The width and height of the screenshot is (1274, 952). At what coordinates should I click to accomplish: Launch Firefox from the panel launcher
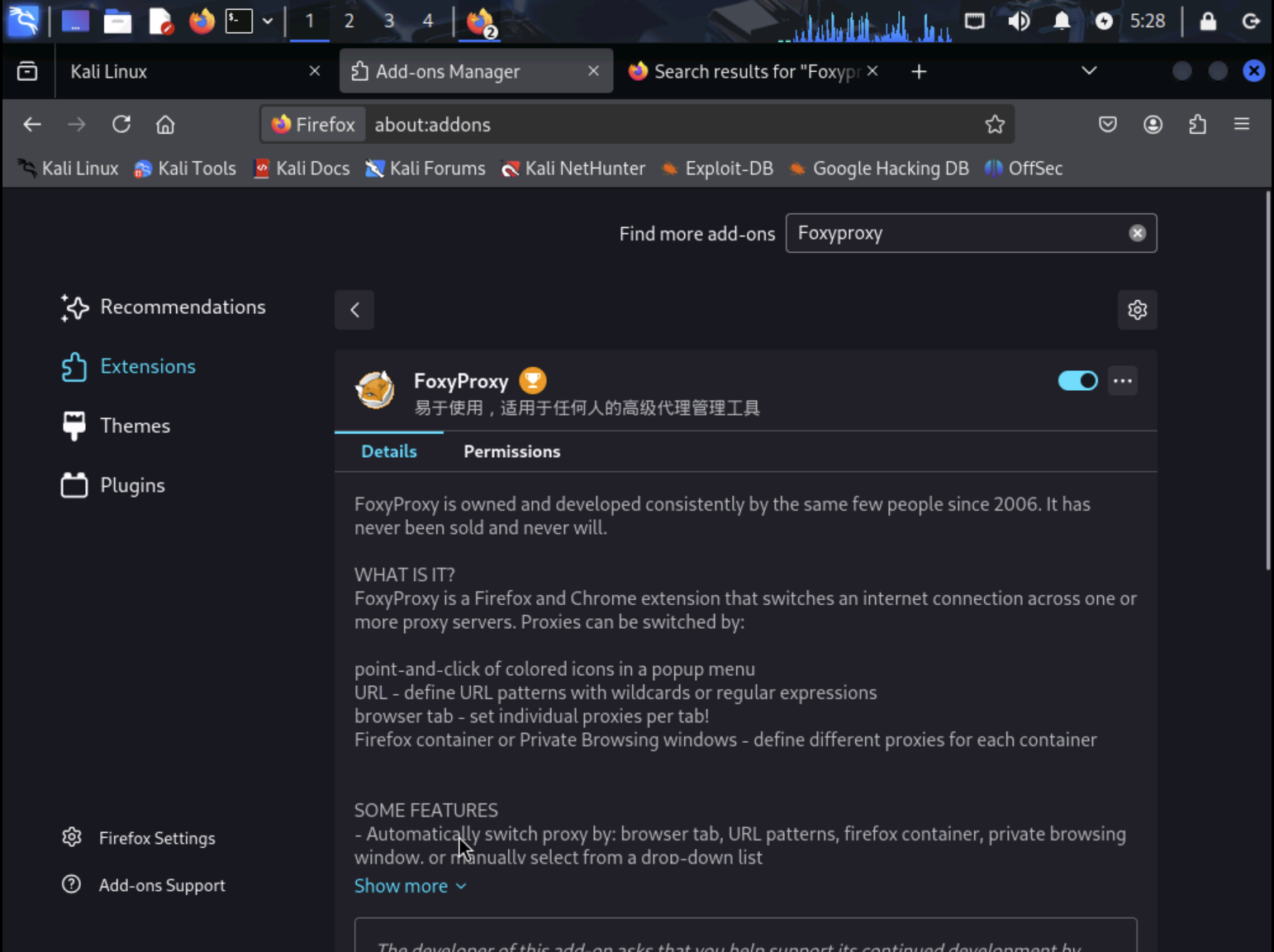coord(202,21)
